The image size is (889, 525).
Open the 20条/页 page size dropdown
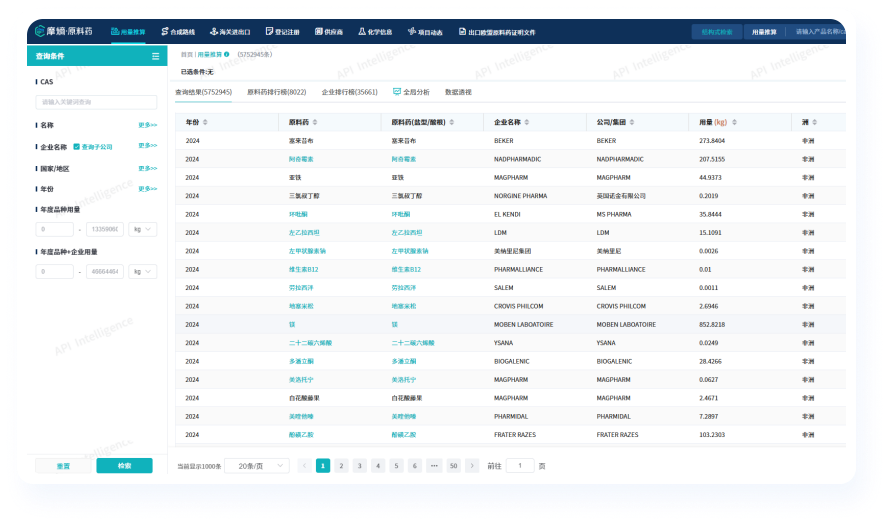[x=256, y=465]
